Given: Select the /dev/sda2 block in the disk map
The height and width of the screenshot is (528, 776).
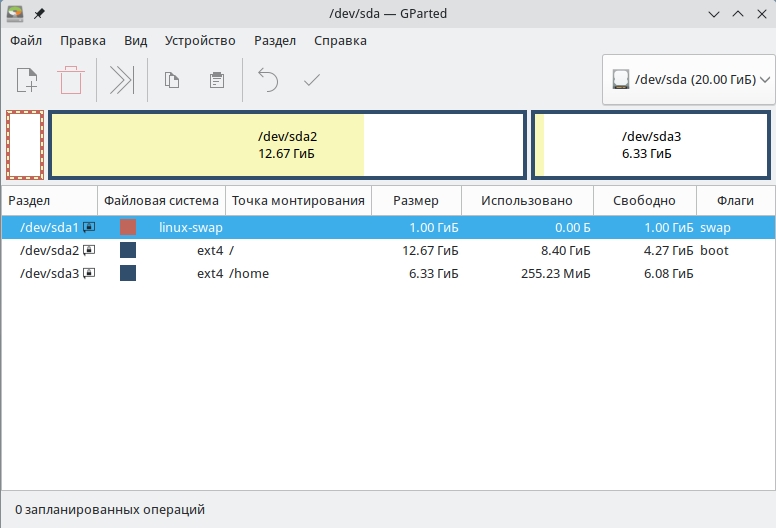Looking at the screenshot, I should [287, 145].
